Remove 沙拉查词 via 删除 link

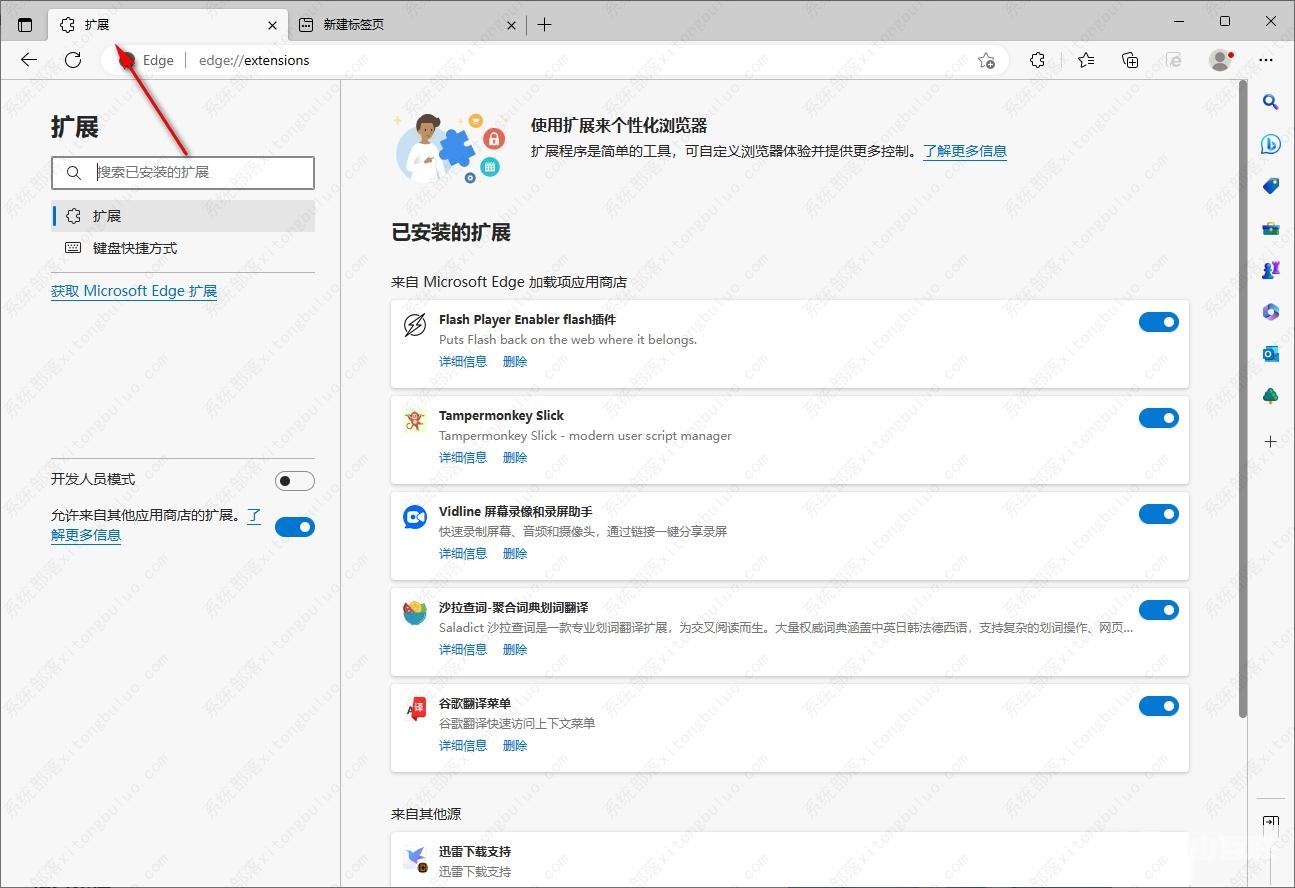[x=515, y=650]
